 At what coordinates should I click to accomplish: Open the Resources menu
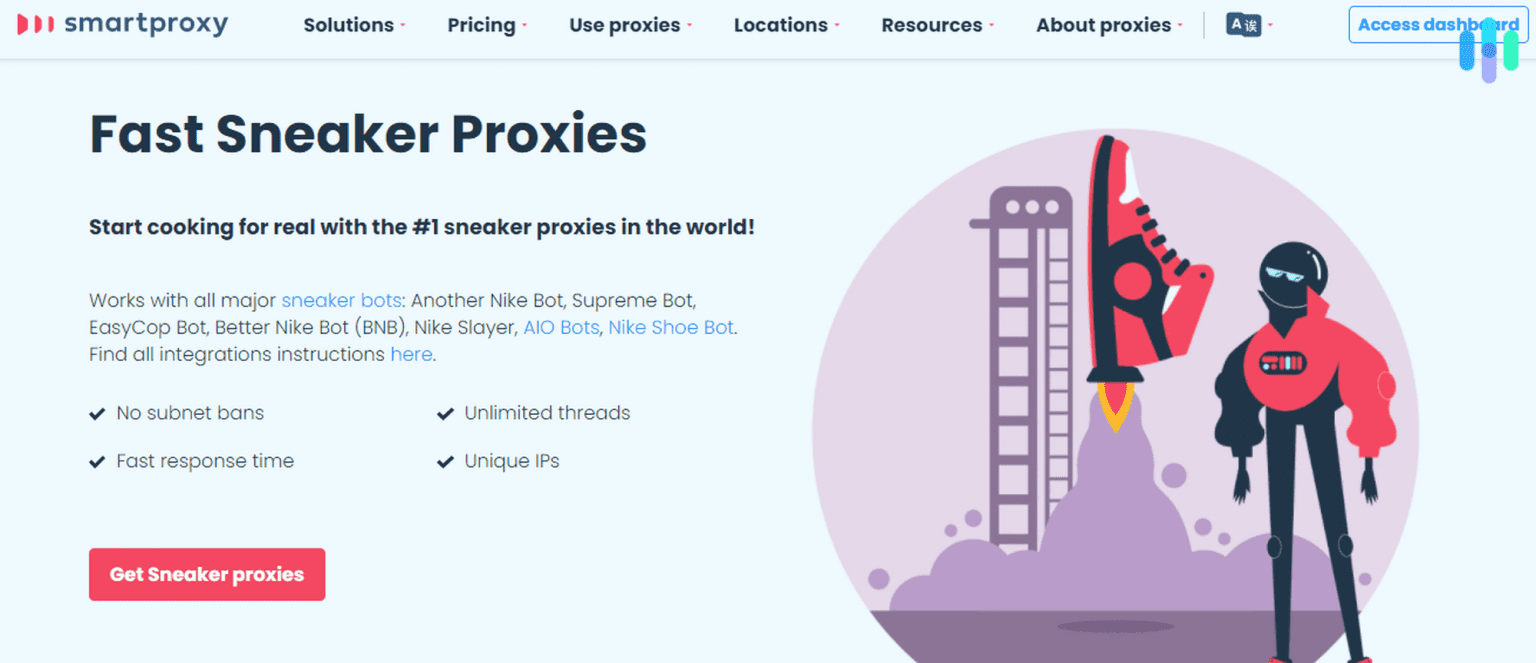pyautogui.click(x=931, y=25)
